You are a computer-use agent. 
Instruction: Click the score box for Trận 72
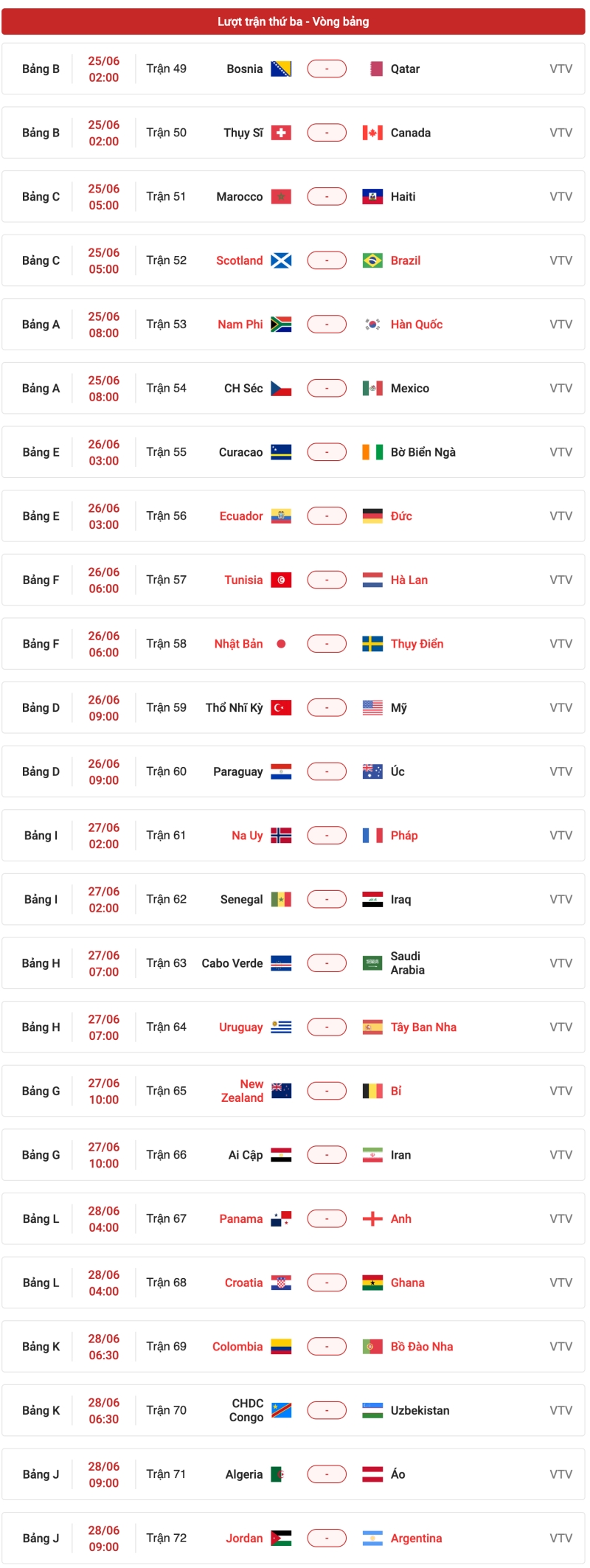(327, 1538)
